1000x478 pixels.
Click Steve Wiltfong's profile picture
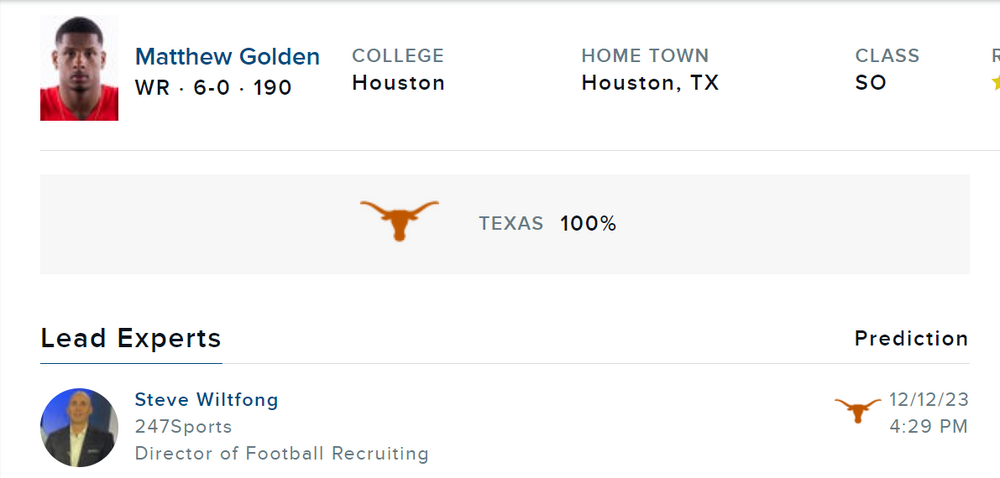click(x=79, y=427)
